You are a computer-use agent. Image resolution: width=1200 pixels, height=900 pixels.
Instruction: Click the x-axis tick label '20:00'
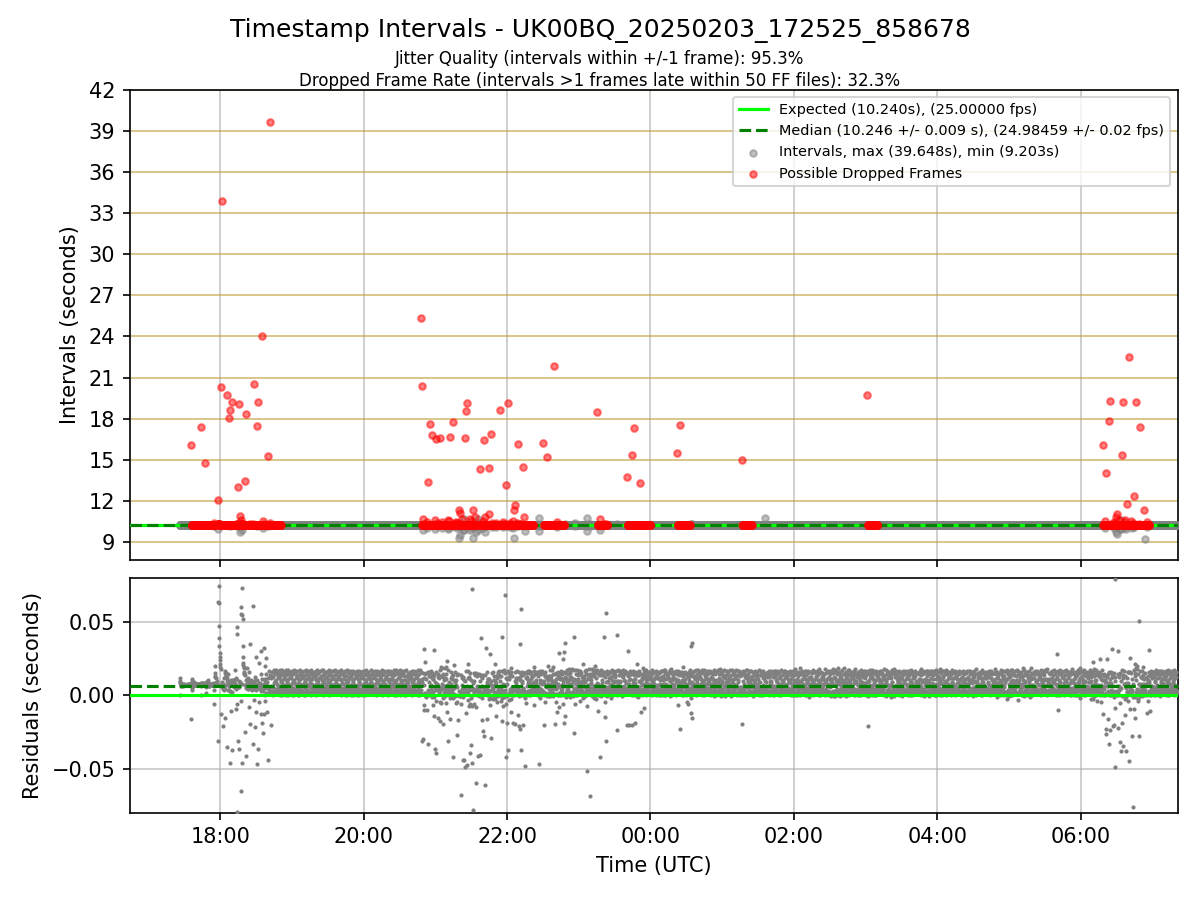pyautogui.click(x=364, y=835)
